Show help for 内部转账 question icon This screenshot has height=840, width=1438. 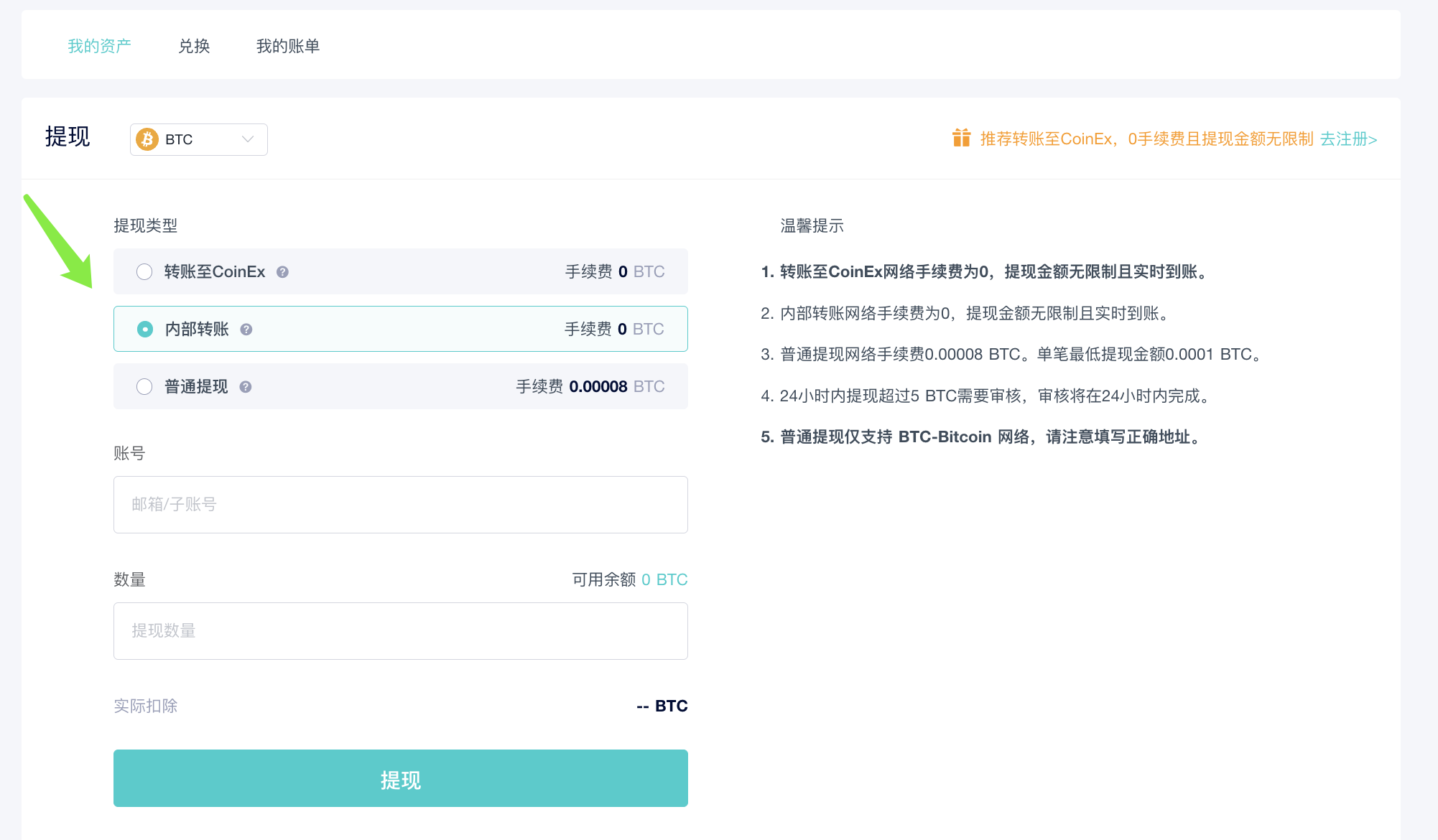click(x=246, y=330)
